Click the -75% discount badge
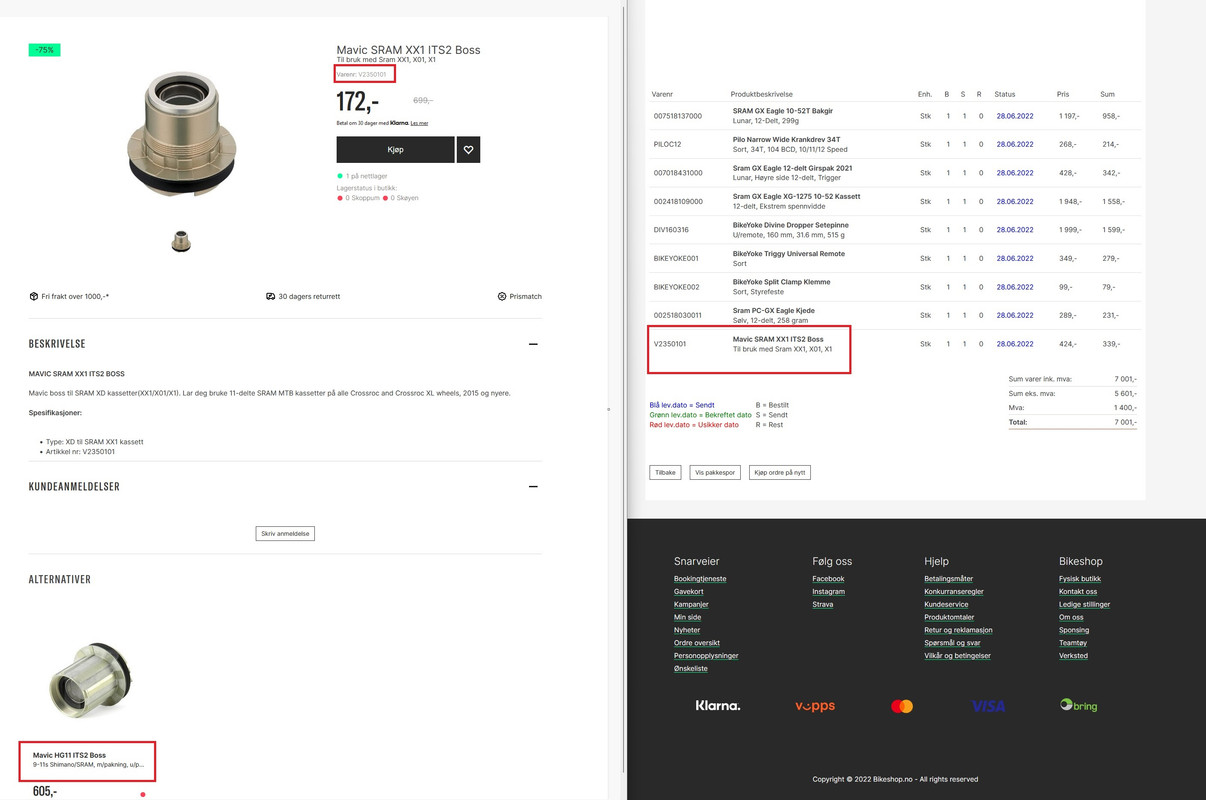Viewport: 1206px width, 800px height. coord(44,50)
